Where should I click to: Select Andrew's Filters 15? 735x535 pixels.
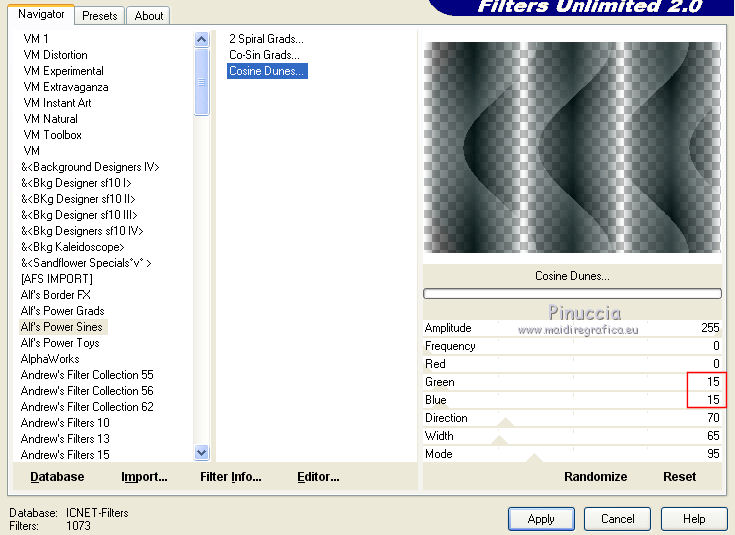65,454
